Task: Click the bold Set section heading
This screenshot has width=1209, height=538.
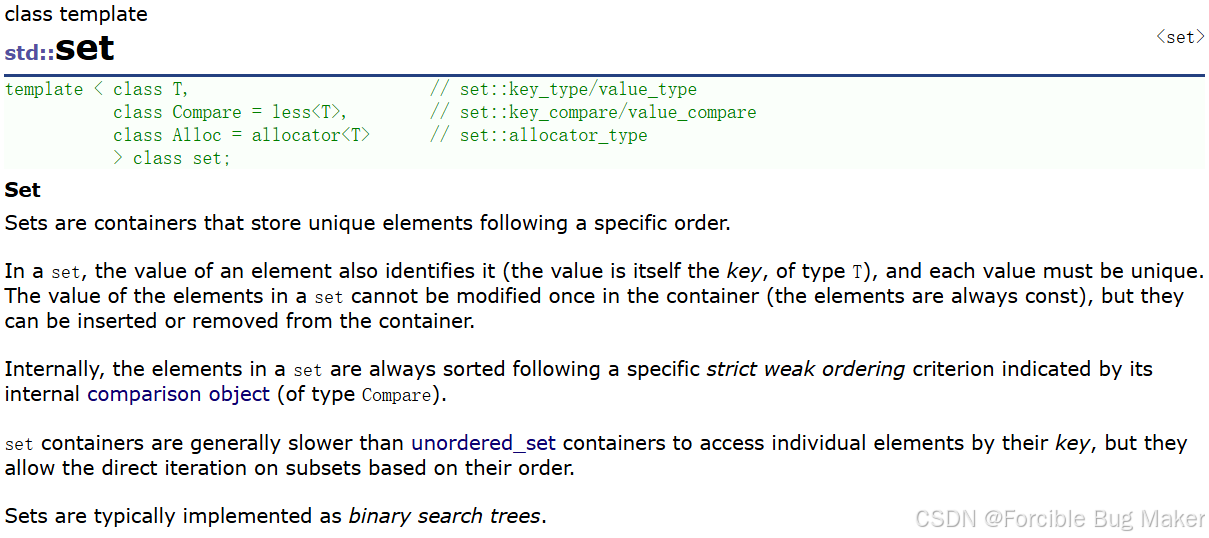Action: pyautogui.click(x=23, y=190)
